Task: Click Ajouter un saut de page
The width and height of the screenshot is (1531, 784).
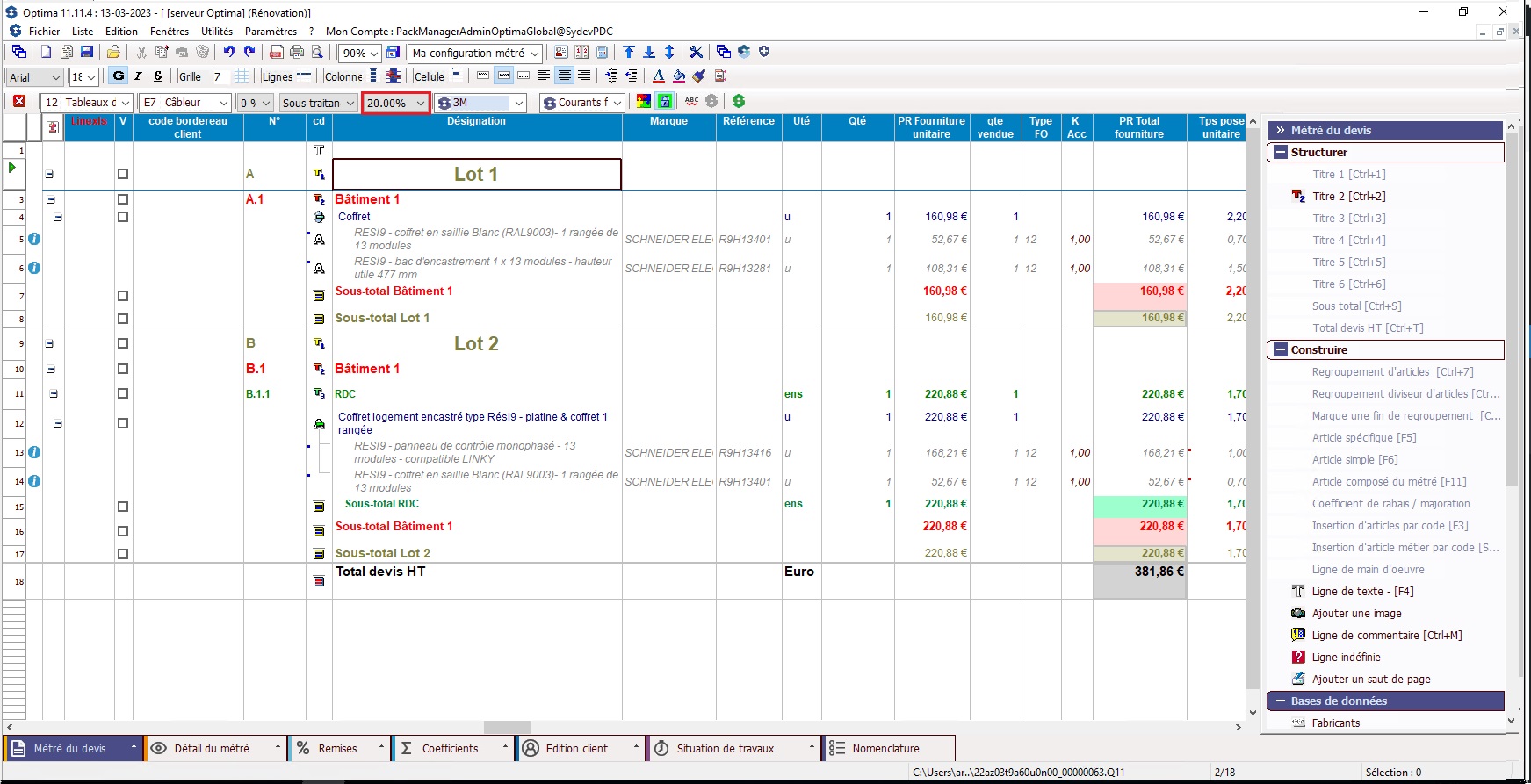Action: [1370, 680]
